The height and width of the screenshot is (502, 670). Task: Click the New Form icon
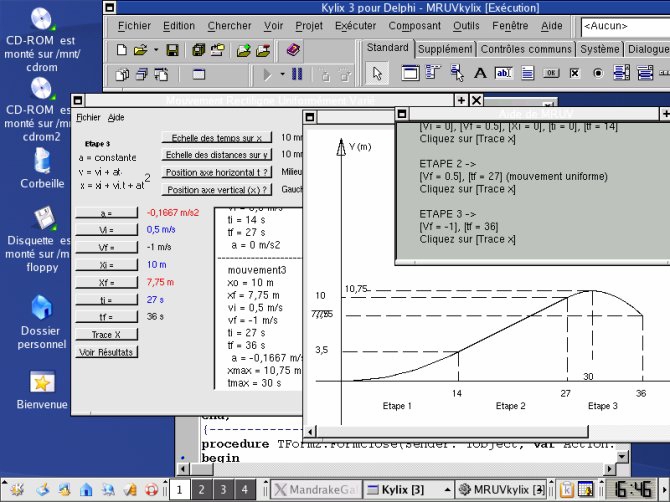click(x=199, y=75)
